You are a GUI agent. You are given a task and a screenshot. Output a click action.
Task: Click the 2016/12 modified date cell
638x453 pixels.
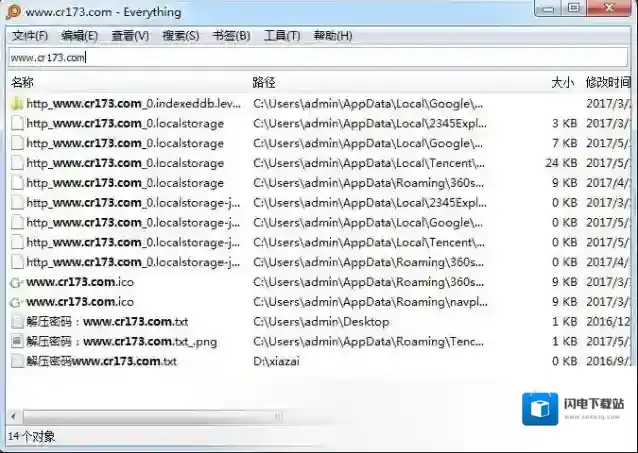click(609, 322)
